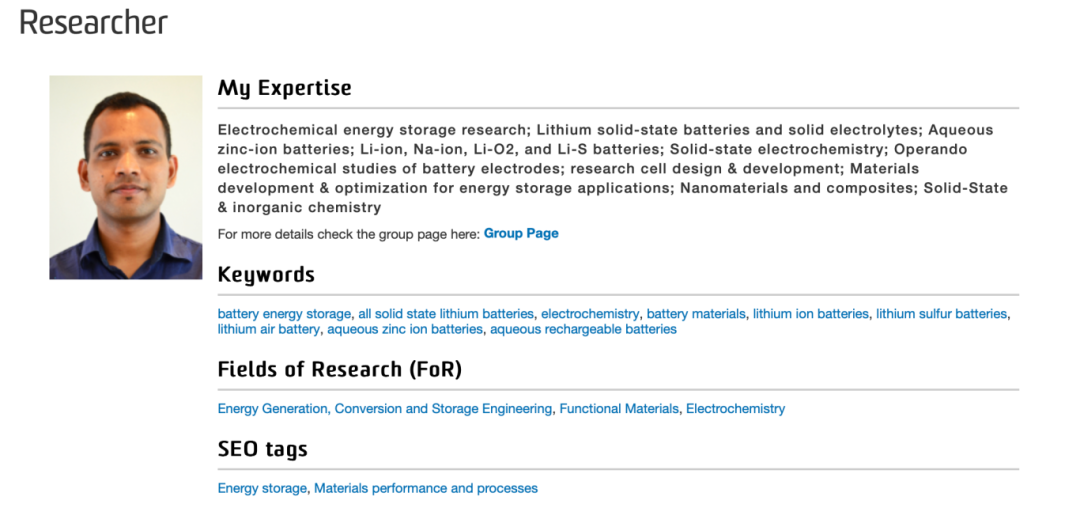
Task: Click the lithium sulfur batteries keyword
Action: (941, 314)
